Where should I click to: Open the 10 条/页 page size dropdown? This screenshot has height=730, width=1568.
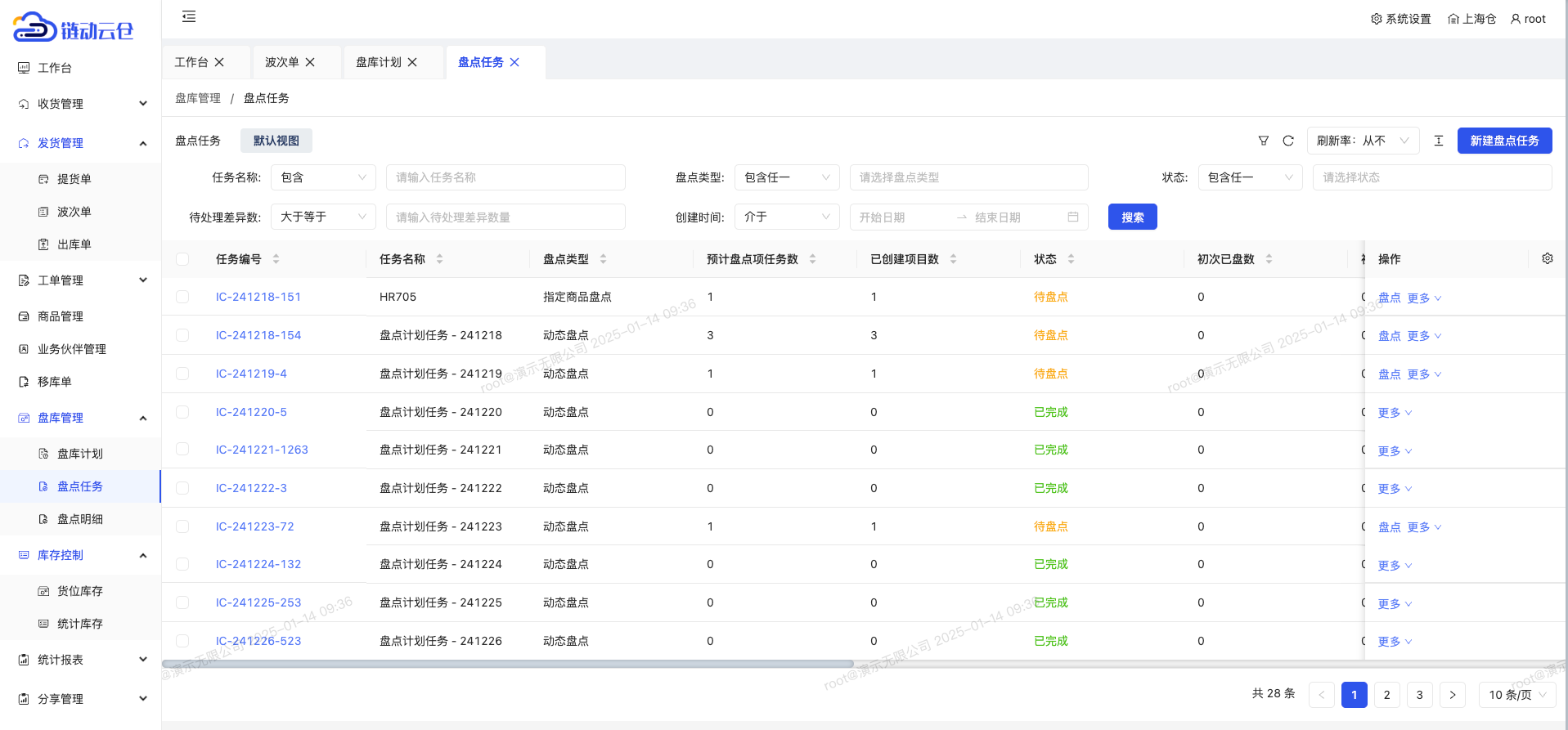1516,695
